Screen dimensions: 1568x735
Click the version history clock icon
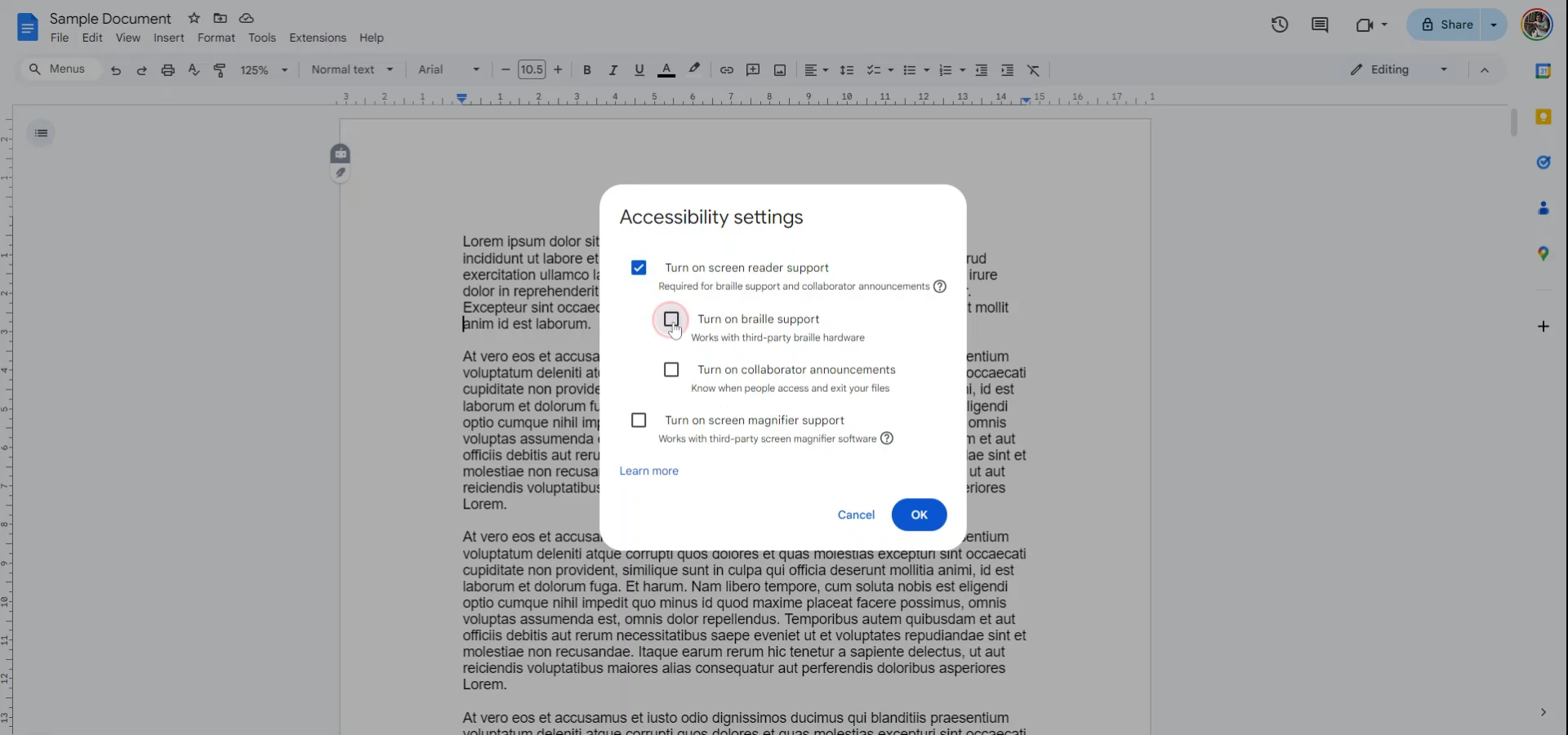coord(1279,24)
